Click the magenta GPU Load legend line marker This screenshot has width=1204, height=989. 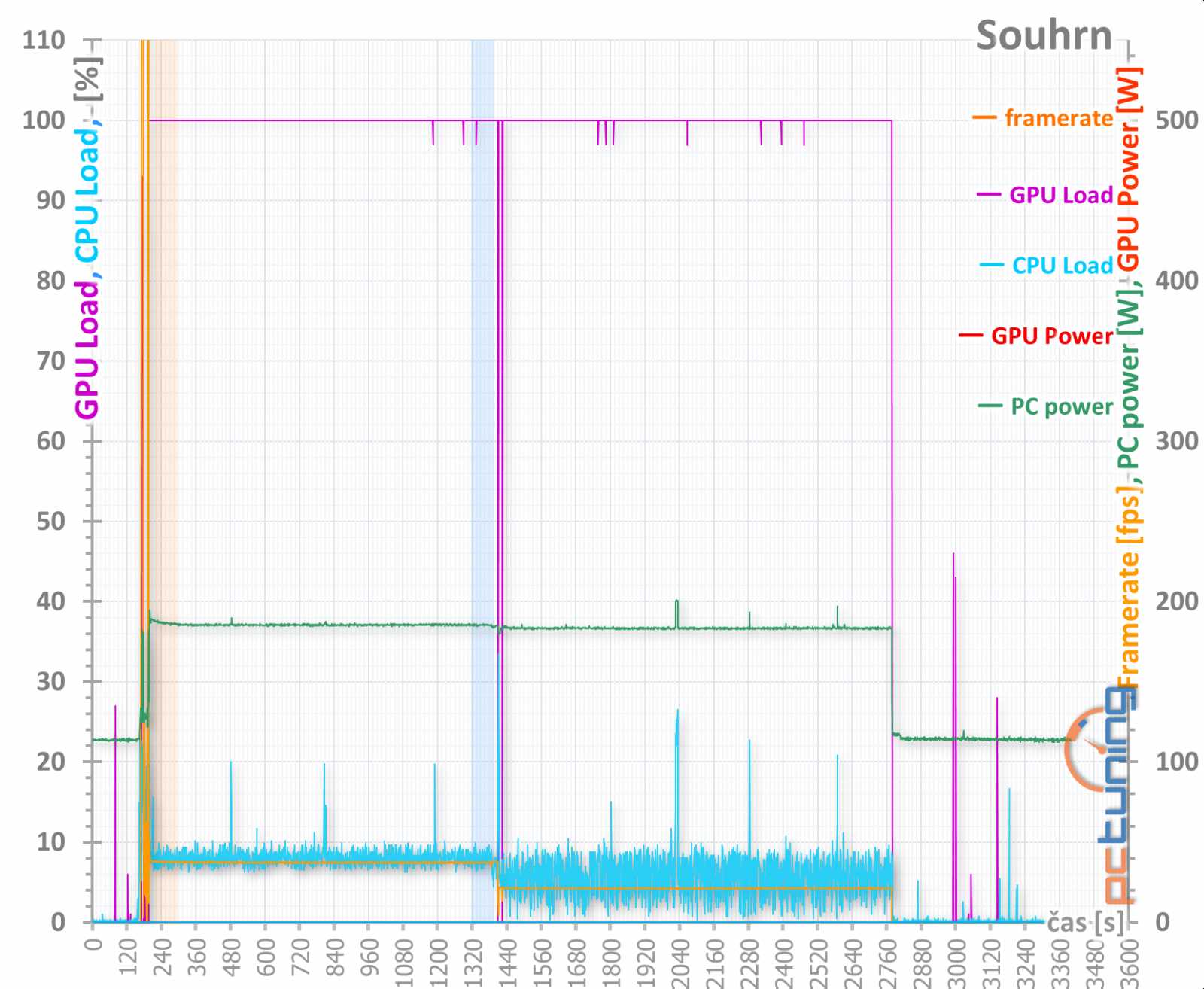(x=989, y=195)
